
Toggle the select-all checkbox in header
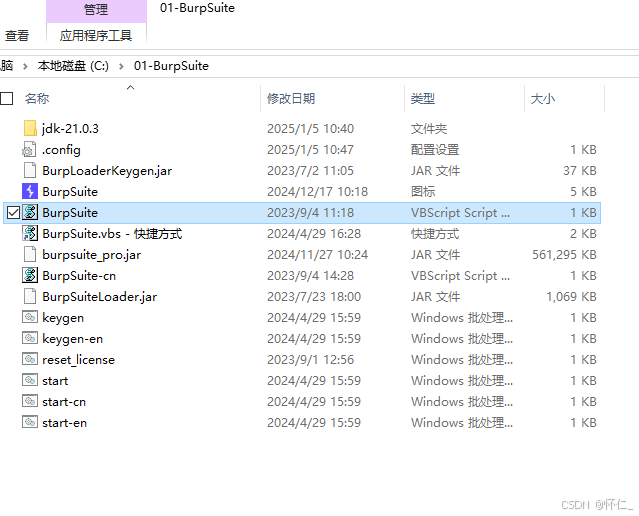point(7,98)
